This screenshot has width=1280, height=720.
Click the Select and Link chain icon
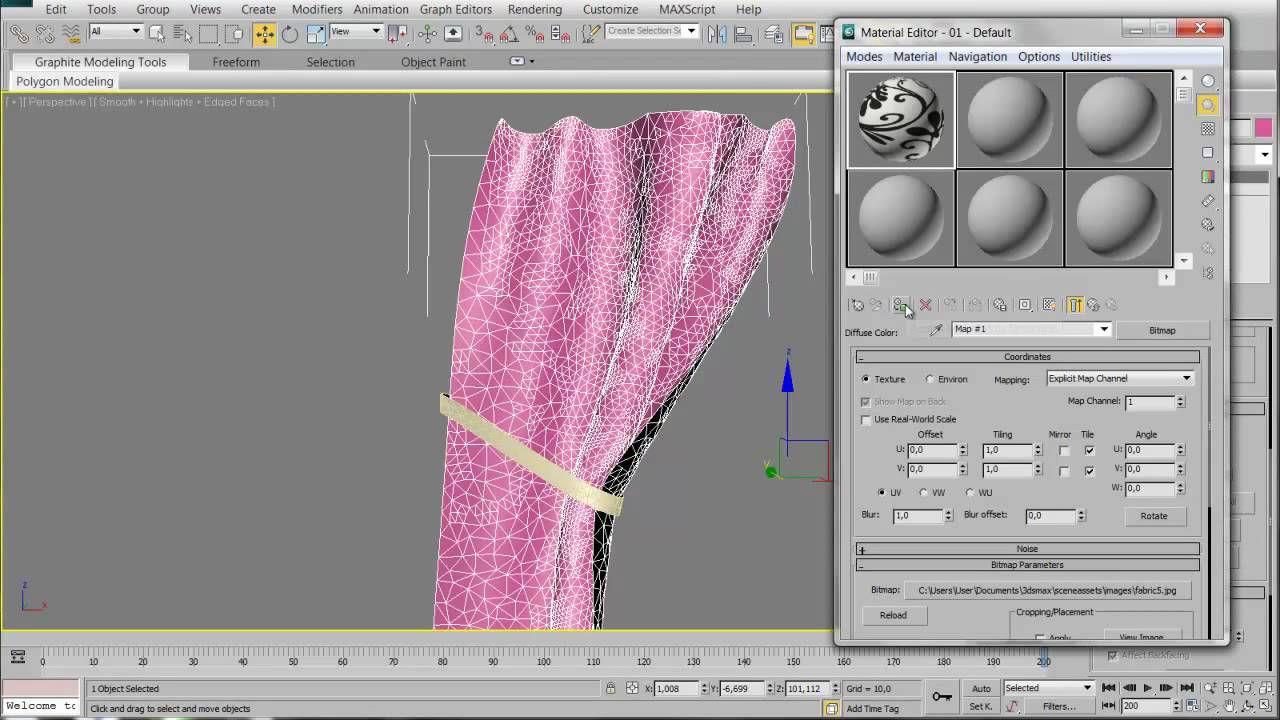point(19,34)
